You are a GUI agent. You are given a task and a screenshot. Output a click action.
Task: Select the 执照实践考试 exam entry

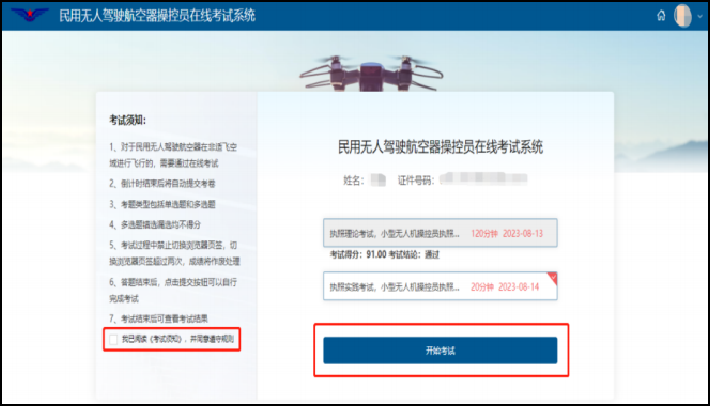pos(440,286)
